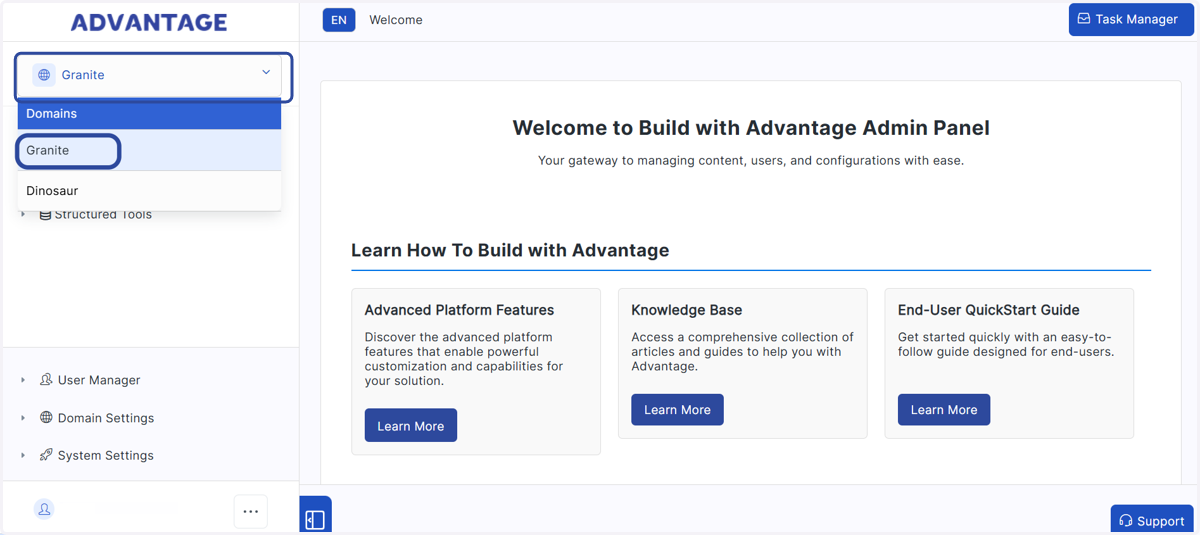Click the End-User QuickStart Guide card title
The image size is (1200, 535).
pos(989,310)
